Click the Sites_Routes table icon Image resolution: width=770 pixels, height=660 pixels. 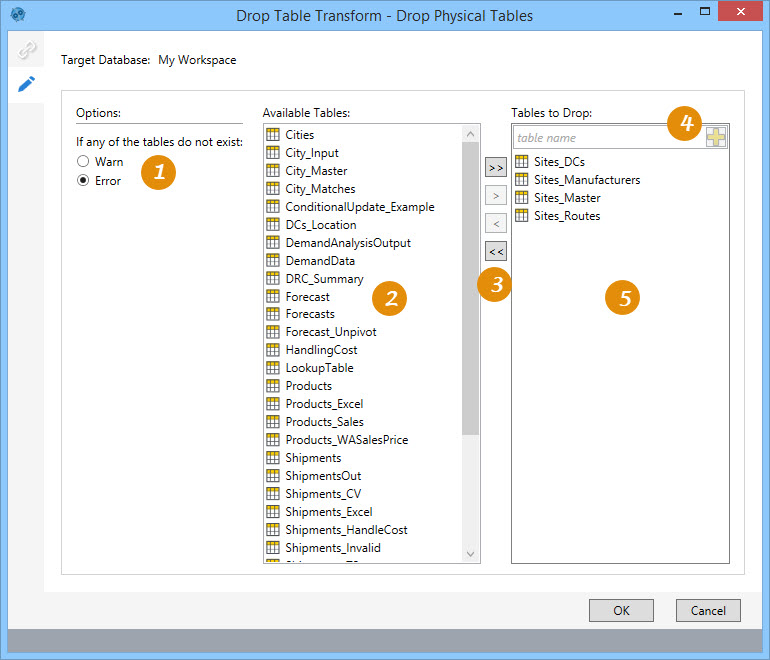point(521,216)
